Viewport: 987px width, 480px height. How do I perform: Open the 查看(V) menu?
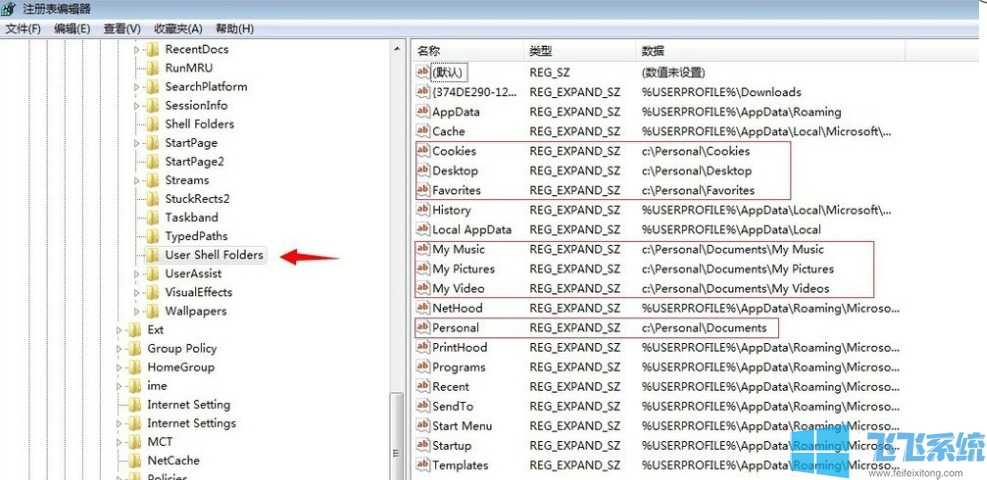122,29
